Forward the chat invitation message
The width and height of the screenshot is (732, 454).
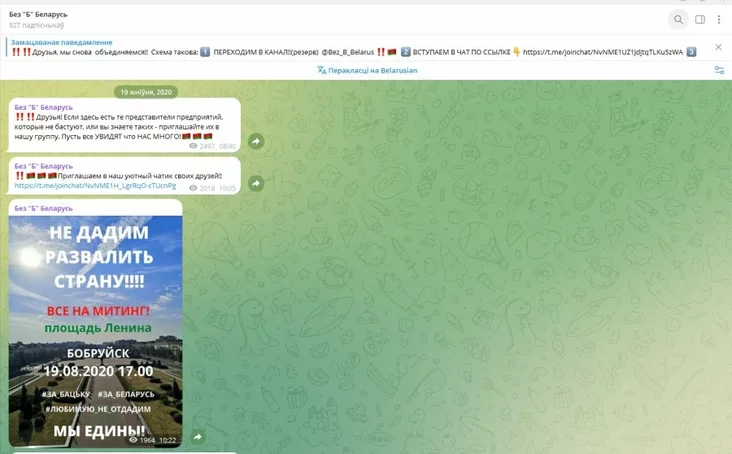point(256,184)
